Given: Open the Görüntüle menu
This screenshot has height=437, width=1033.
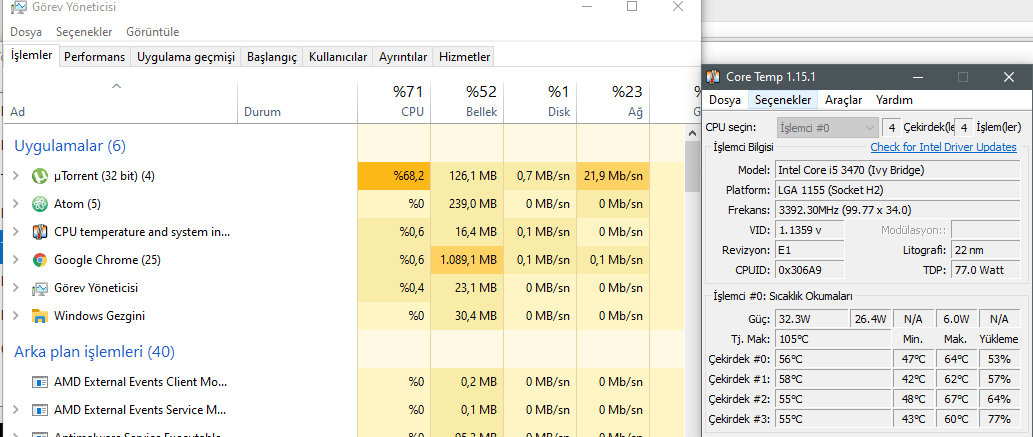Looking at the screenshot, I should tap(152, 32).
